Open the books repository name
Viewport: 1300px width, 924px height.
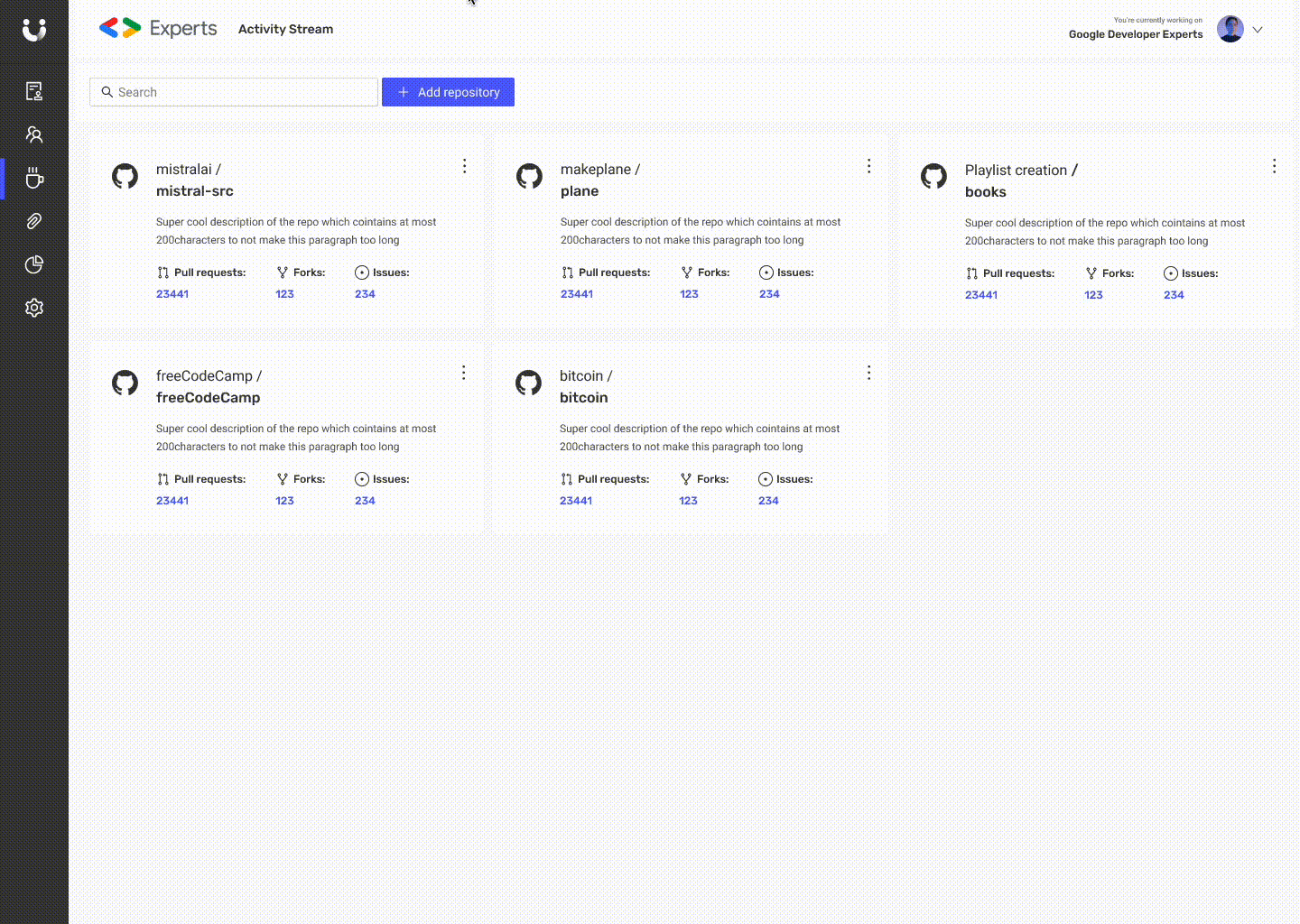(986, 192)
